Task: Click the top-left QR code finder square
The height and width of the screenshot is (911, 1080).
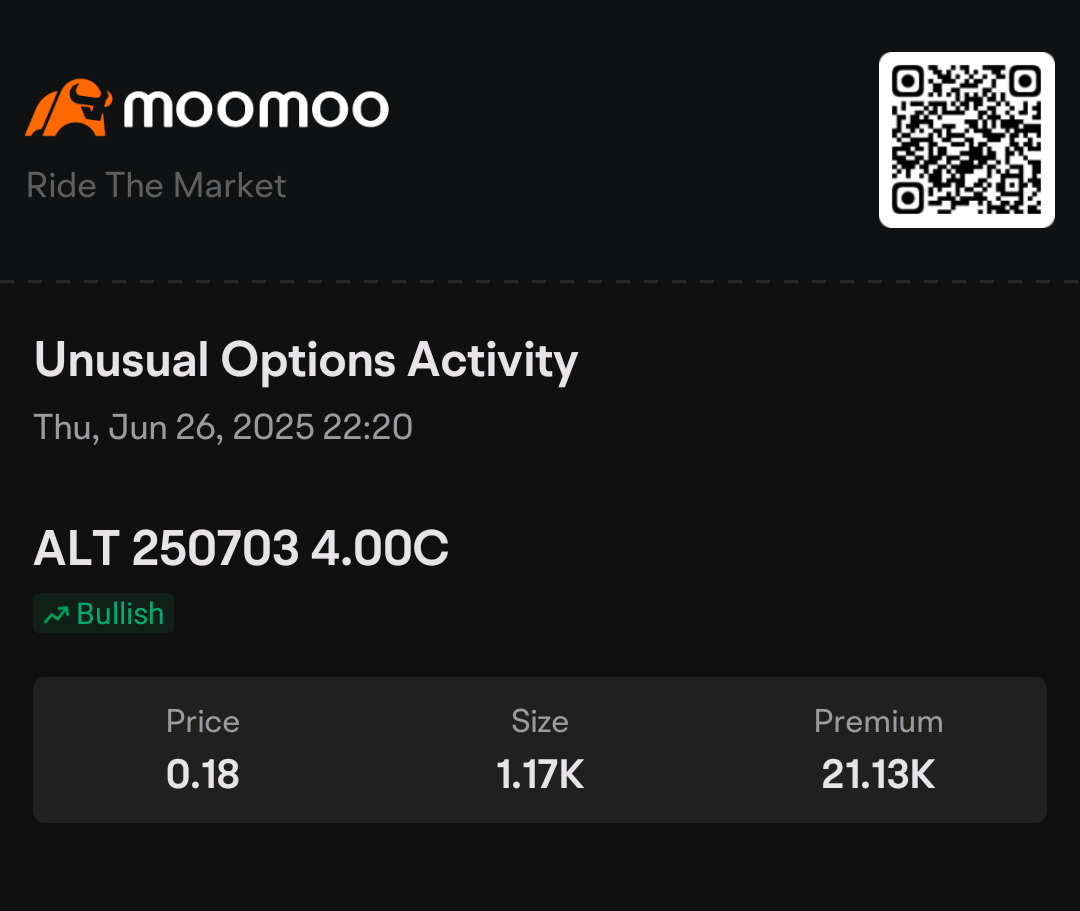Action: [x=908, y=82]
